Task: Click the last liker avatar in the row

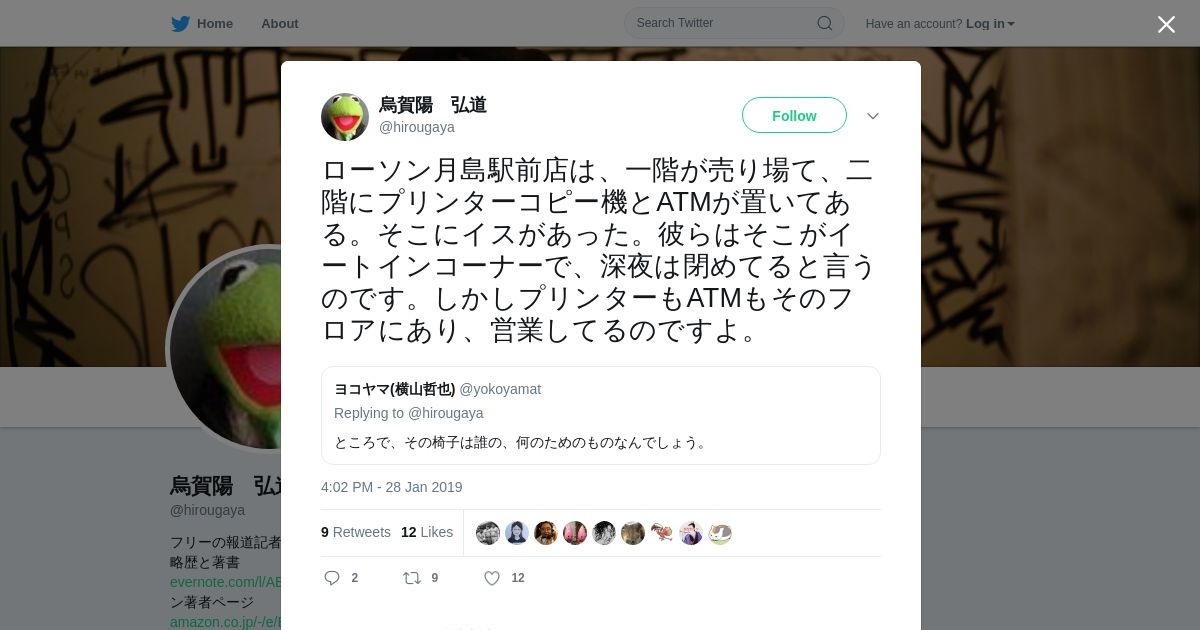Action: [720, 533]
